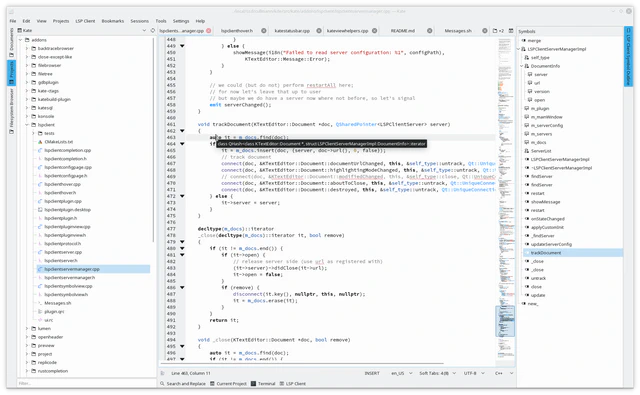Viewport: 640px width, 395px height.
Task: Click the split view icon right of tabs
Action: click(511, 31)
